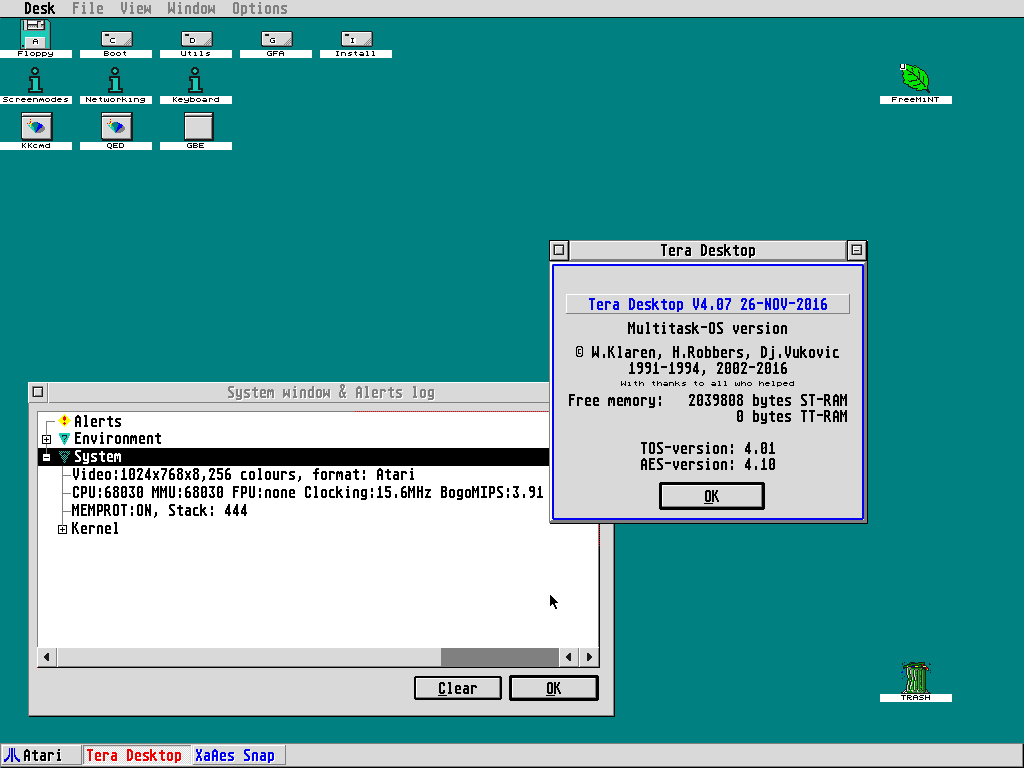Screen dimensions: 1024x768
Task: Open the Boot drive C icon
Action: (x=116, y=39)
